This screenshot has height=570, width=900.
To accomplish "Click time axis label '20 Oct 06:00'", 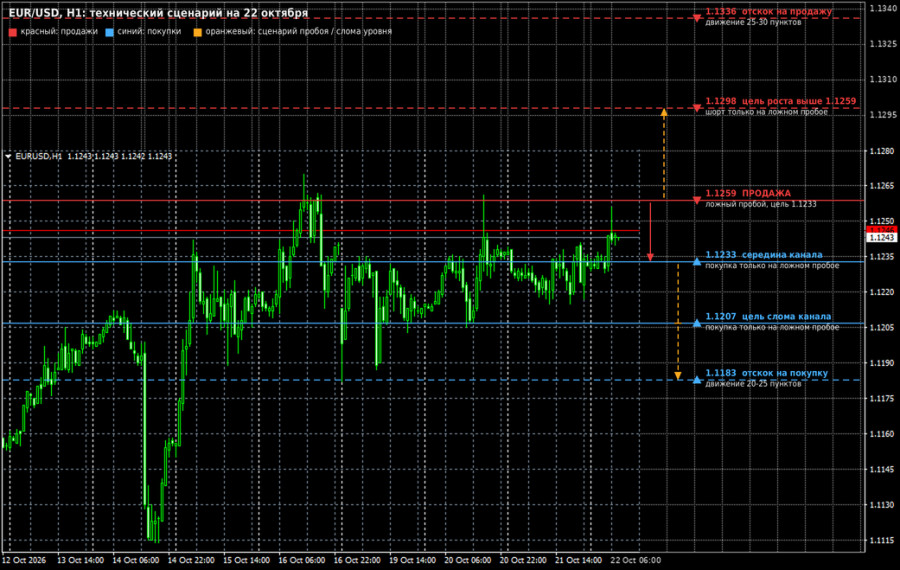I will [468, 560].
